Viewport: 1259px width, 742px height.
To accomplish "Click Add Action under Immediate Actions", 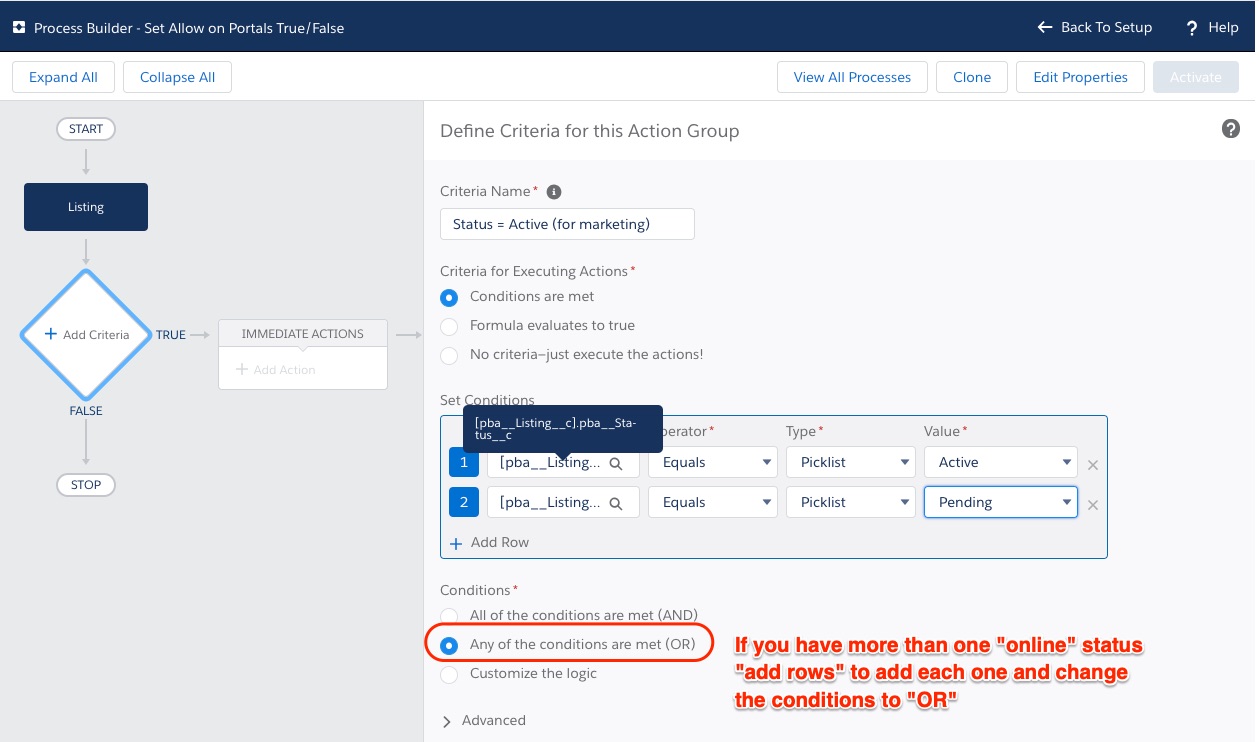I will pos(277,370).
